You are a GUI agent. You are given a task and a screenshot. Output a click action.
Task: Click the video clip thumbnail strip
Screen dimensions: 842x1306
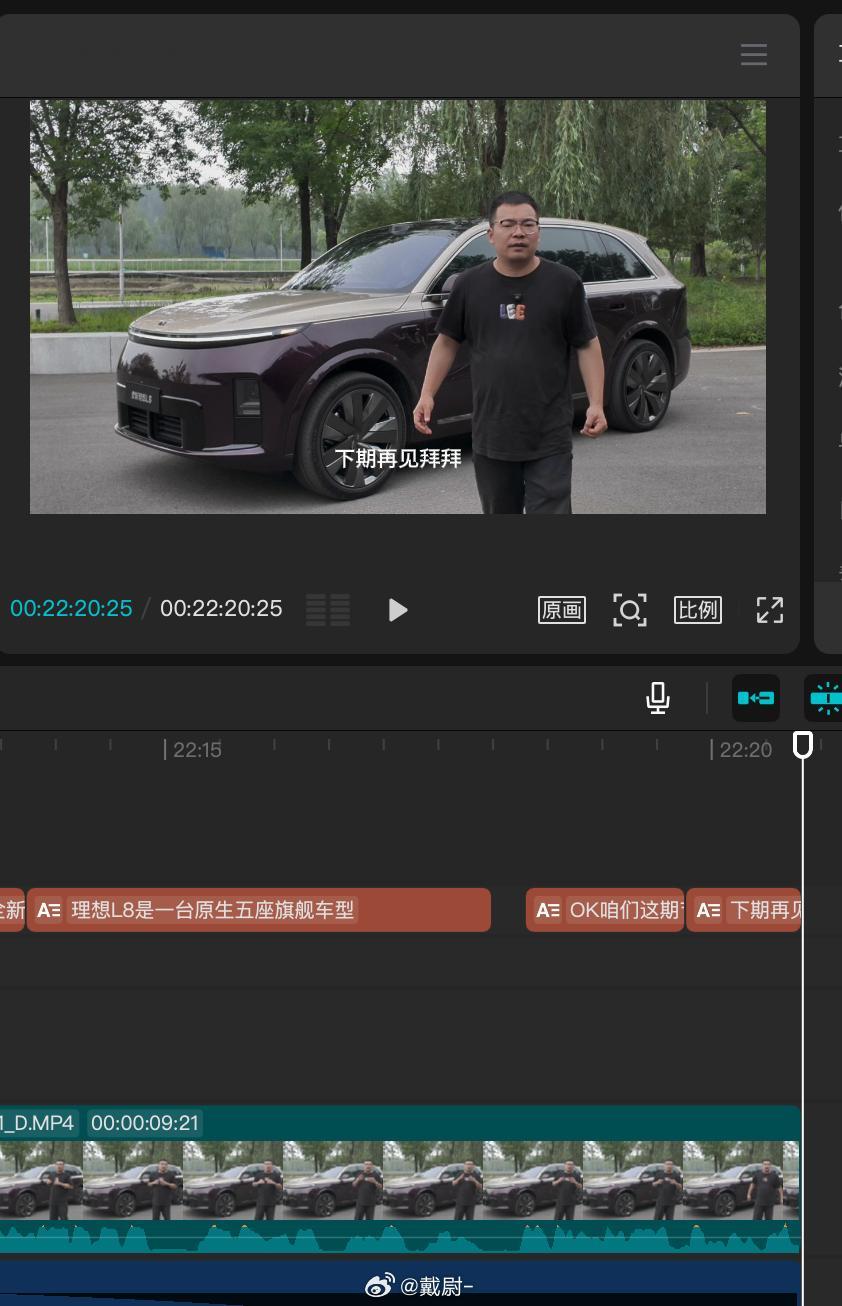click(399, 1181)
